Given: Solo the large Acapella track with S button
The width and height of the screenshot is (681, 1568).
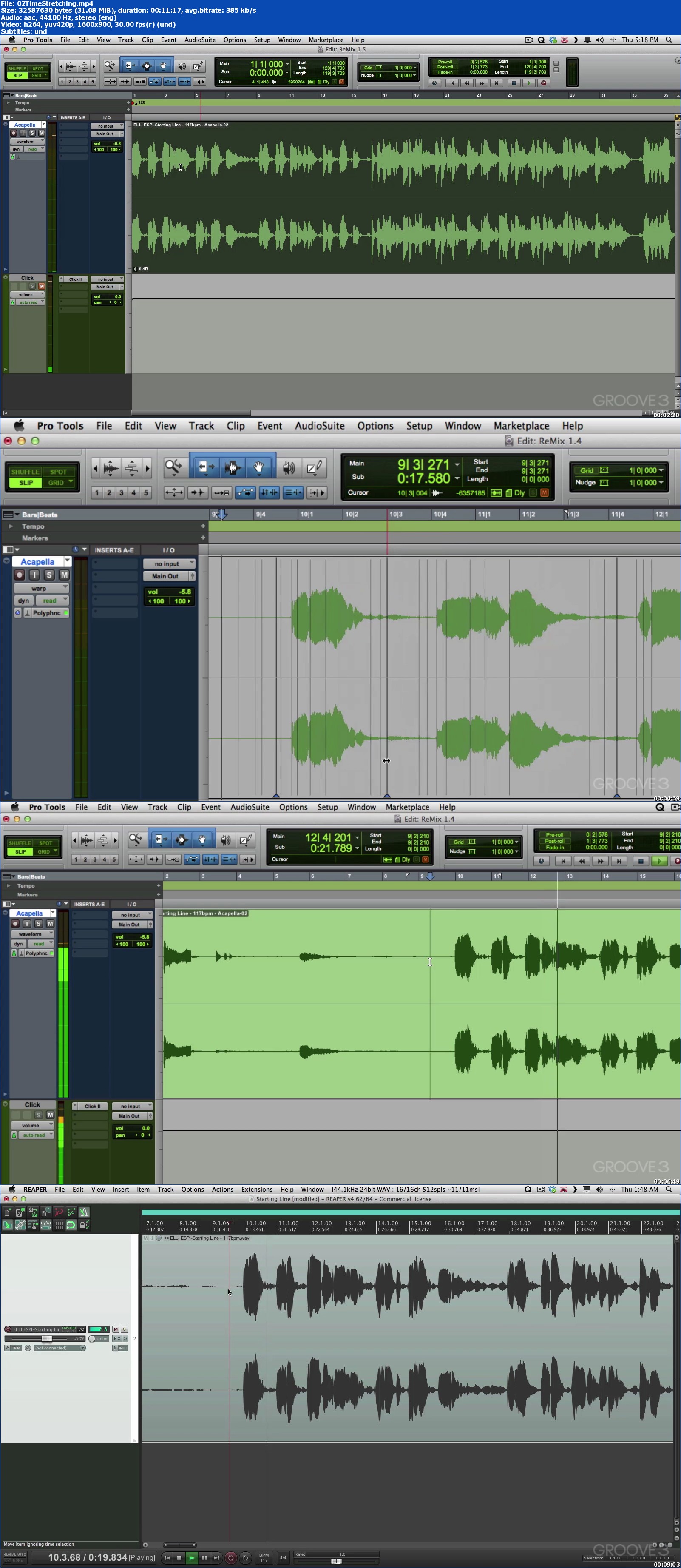Looking at the screenshot, I should [x=49, y=575].
